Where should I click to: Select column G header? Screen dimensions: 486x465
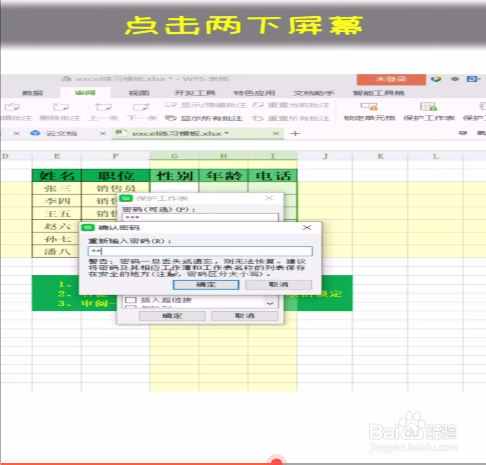[x=174, y=156]
